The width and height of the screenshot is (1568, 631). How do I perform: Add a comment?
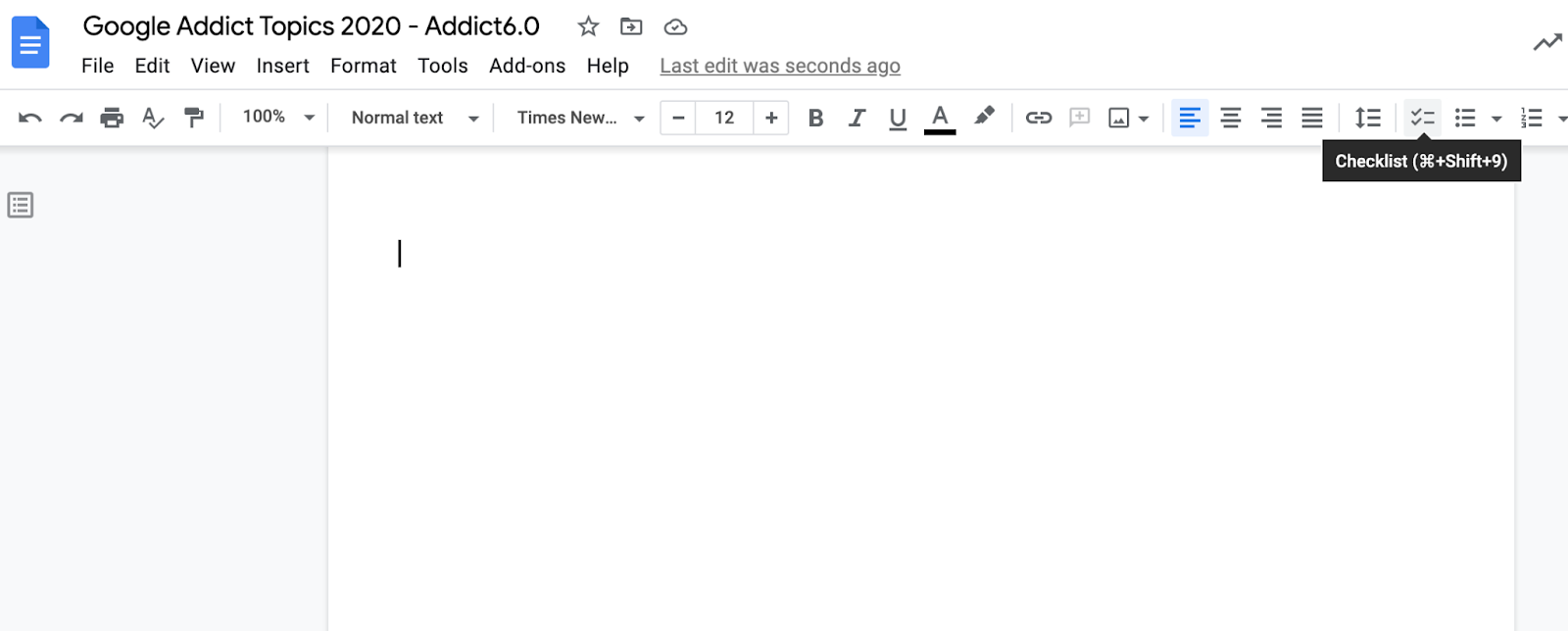(x=1080, y=118)
